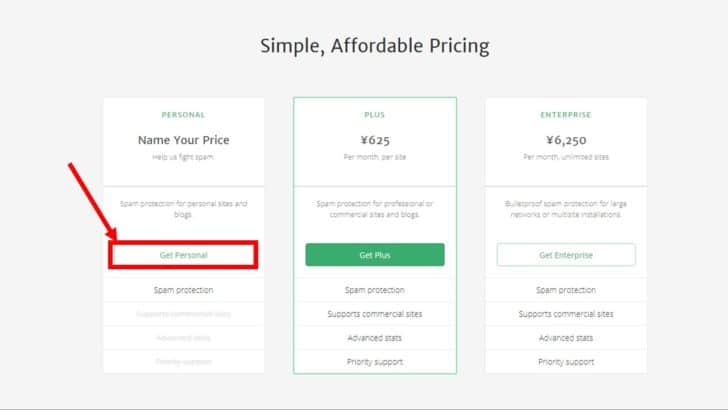Screen dimensions: 728x410
Task: Click Priority support in the Enterprise column
Action: click(x=566, y=362)
